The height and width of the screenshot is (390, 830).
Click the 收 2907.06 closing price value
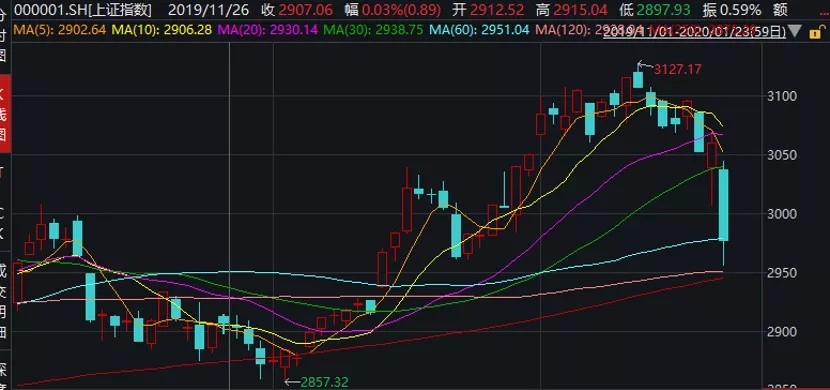pos(297,10)
